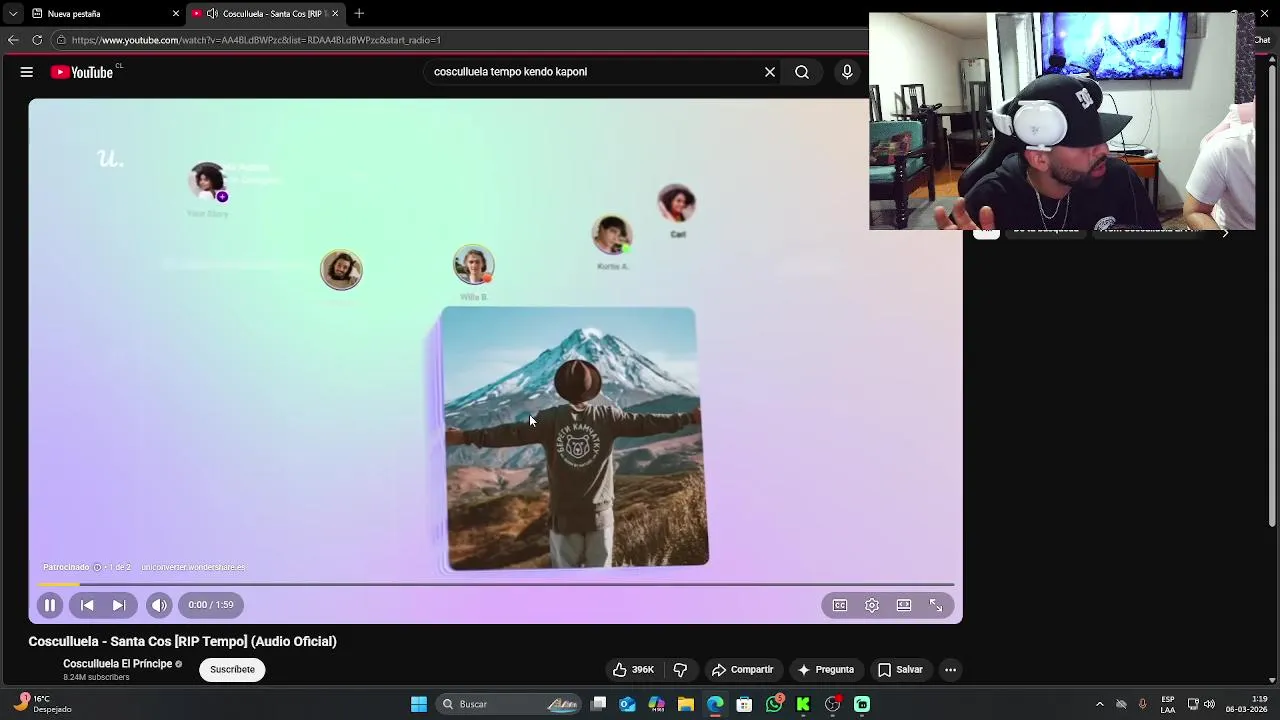Open File Explorer from taskbar
This screenshot has width=1280, height=720.
coord(686,704)
